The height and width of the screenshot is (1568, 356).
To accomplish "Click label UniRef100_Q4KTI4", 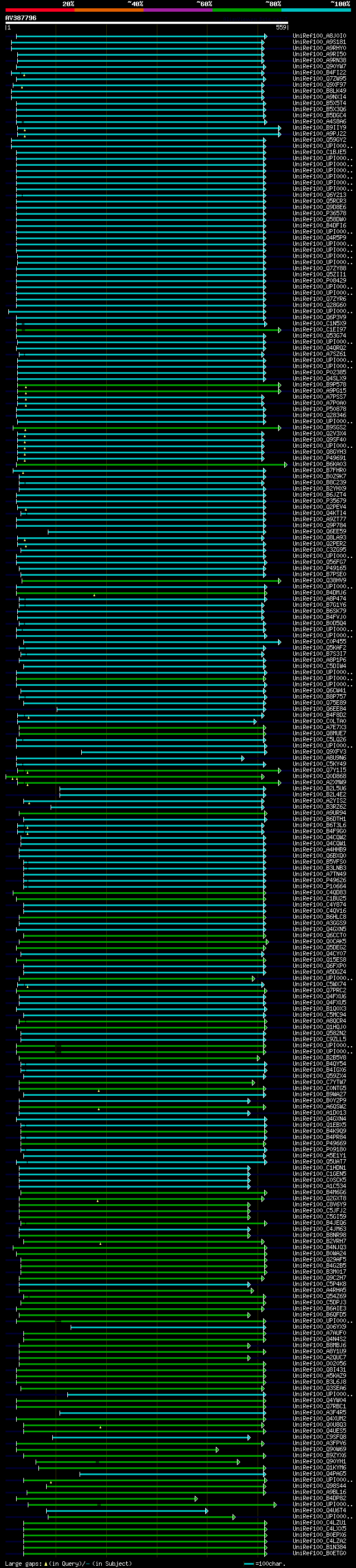I will 319,512.
